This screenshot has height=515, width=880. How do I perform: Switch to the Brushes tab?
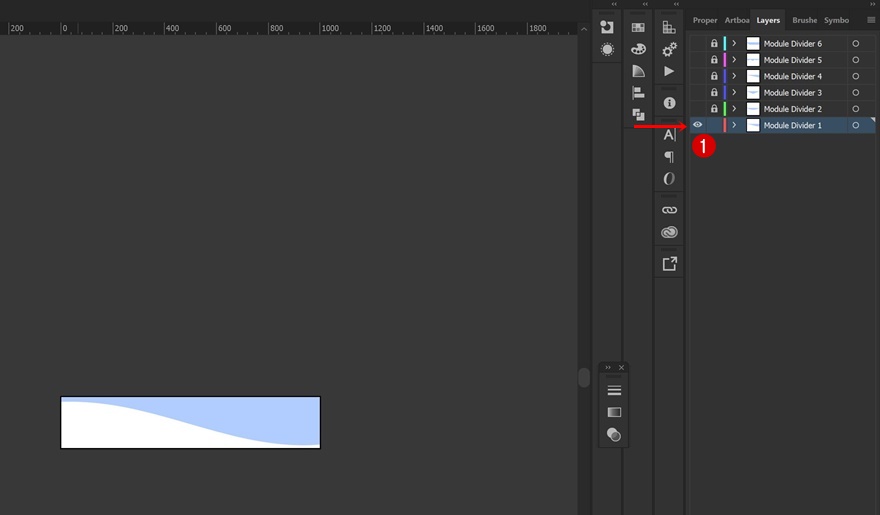click(x=804, y=20)
